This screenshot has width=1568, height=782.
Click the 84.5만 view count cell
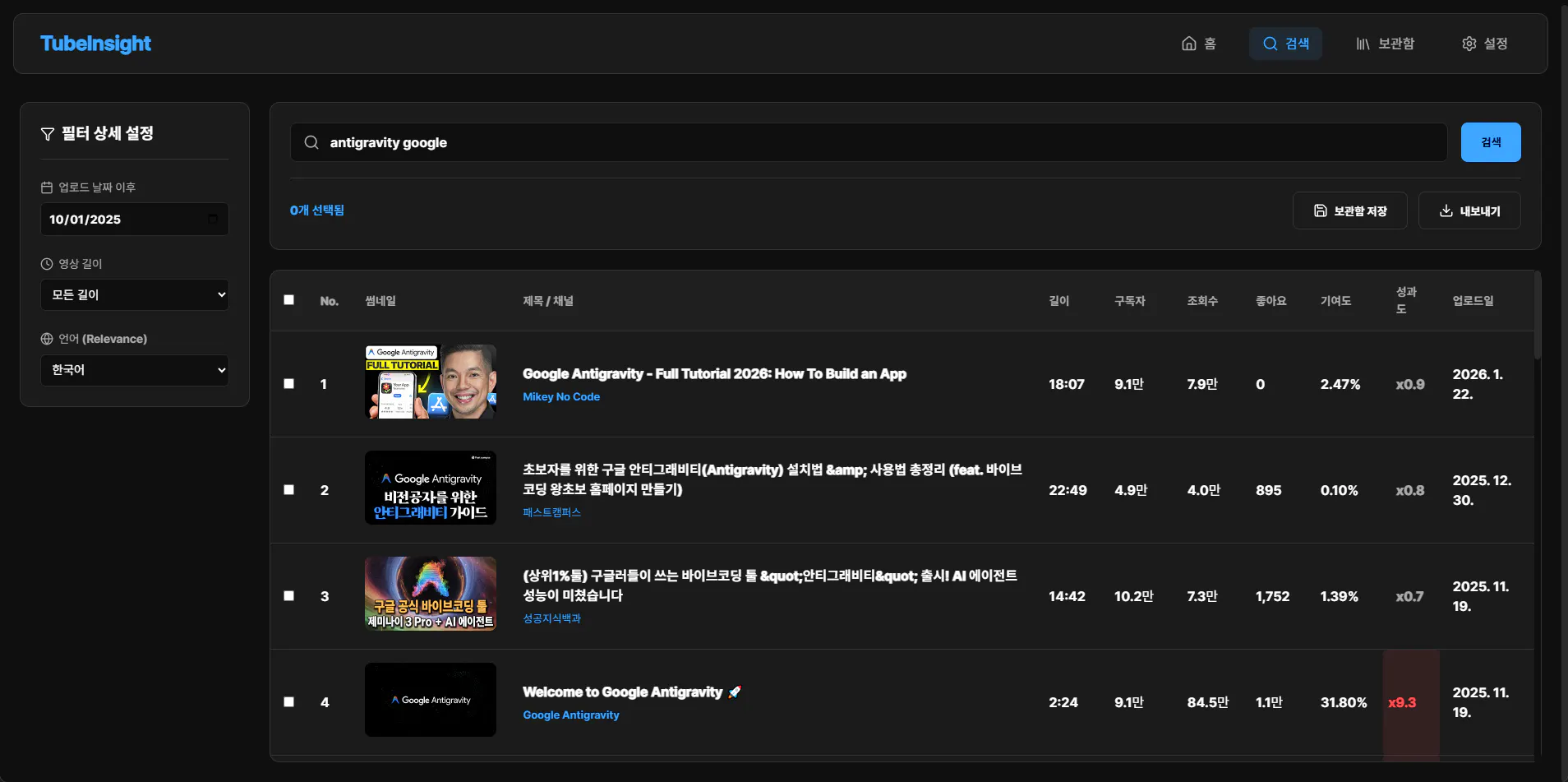click(1208, 703)
